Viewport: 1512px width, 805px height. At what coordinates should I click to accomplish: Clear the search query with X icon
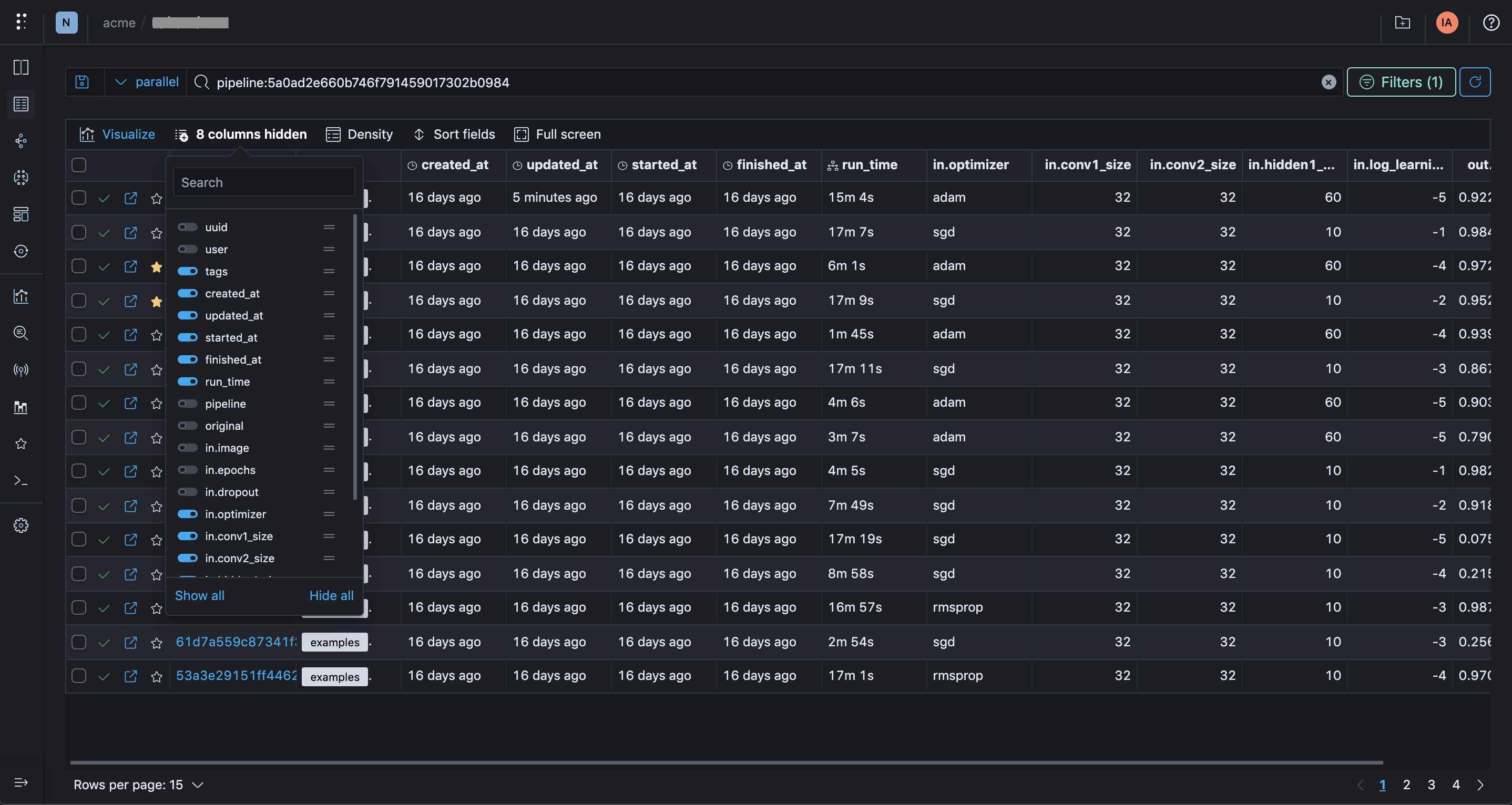pos(1329,82)
